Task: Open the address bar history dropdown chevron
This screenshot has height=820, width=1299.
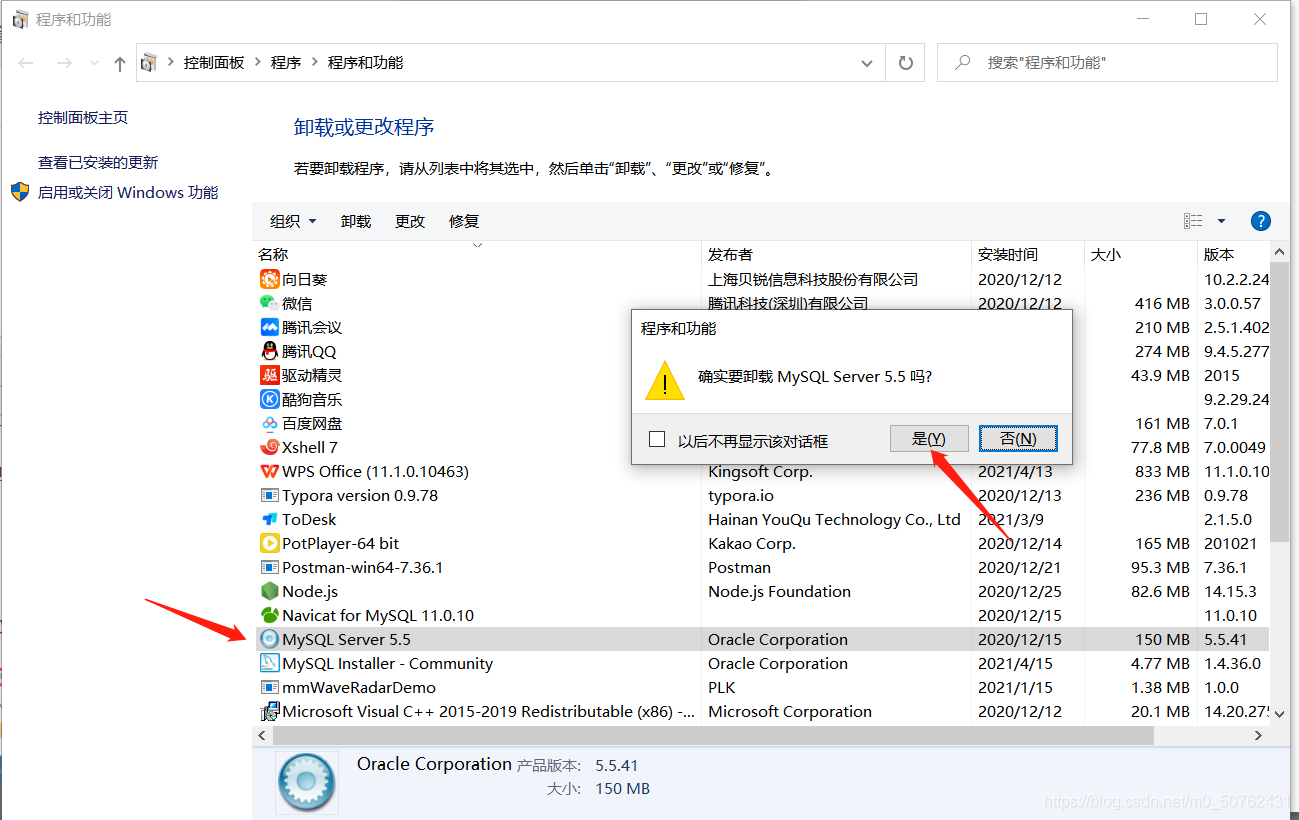Action: click(866, 63)
